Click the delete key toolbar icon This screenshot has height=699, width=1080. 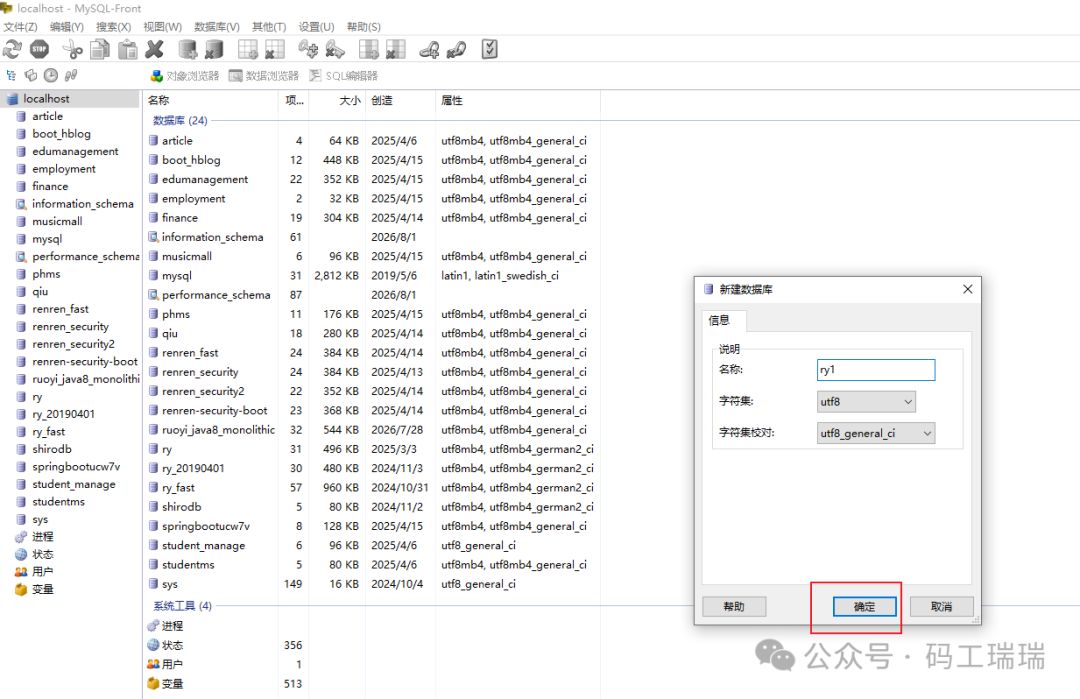click(335, 50)
